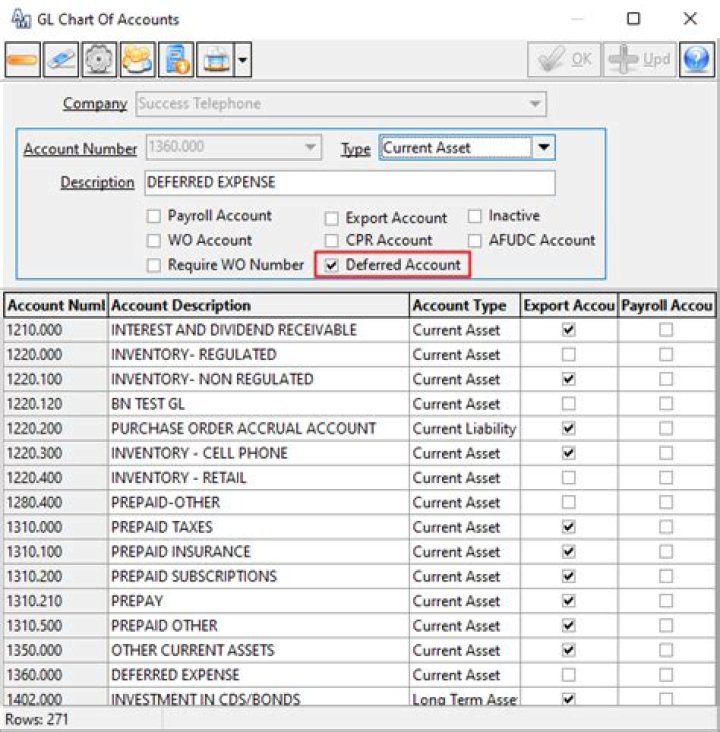The width and height of the screenshot is (720, 732).
Task: Expand the Type combo box arrow
Action: (x=543, y=148)
